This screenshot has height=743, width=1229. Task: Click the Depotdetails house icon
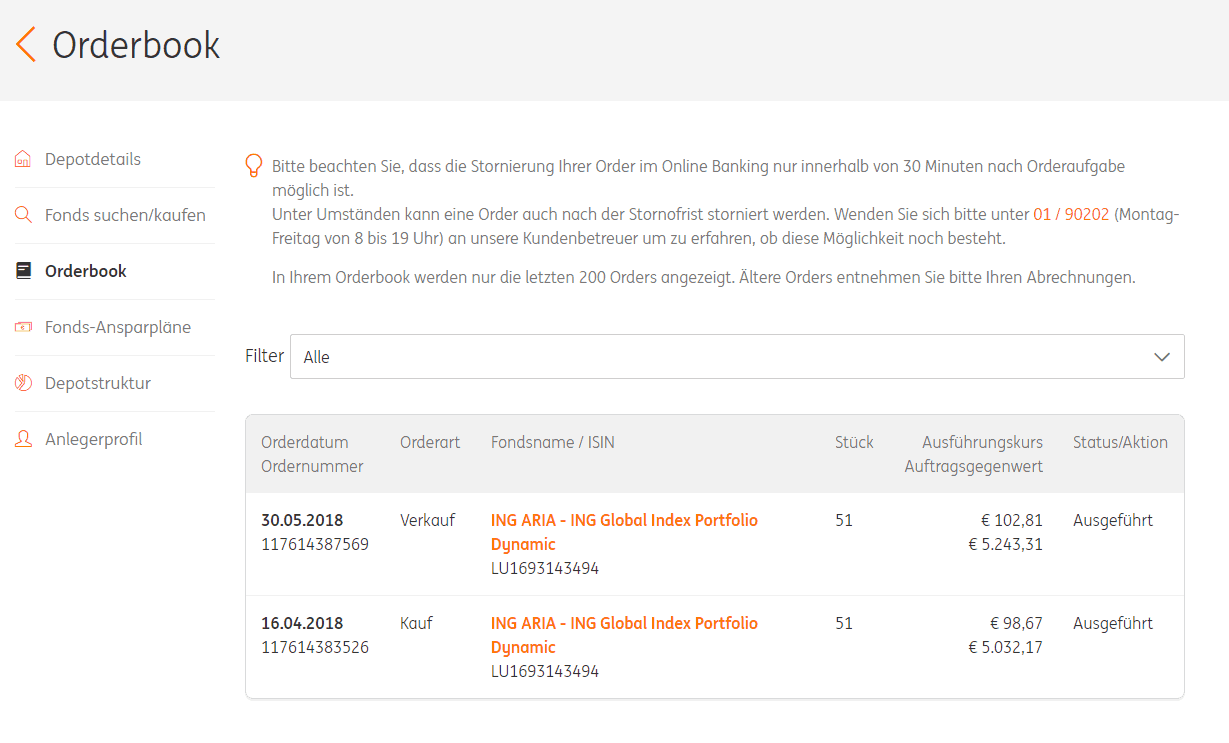(23, 159)
